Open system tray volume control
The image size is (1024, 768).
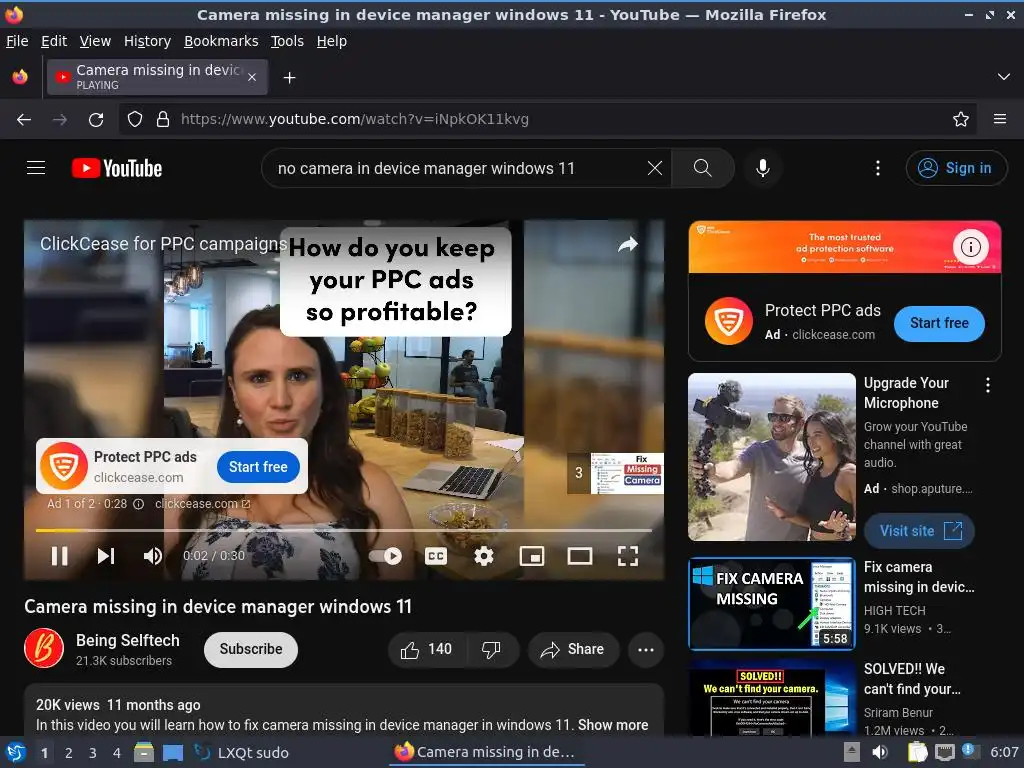click(x=880, y=752)
